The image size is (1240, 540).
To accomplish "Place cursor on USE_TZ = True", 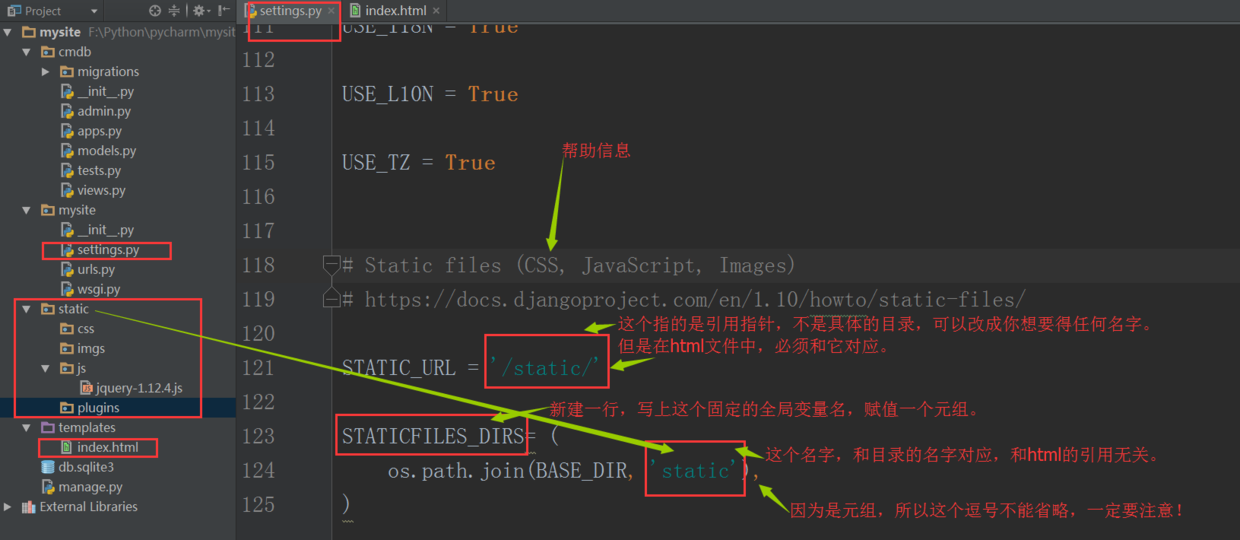I will point(418,162).
